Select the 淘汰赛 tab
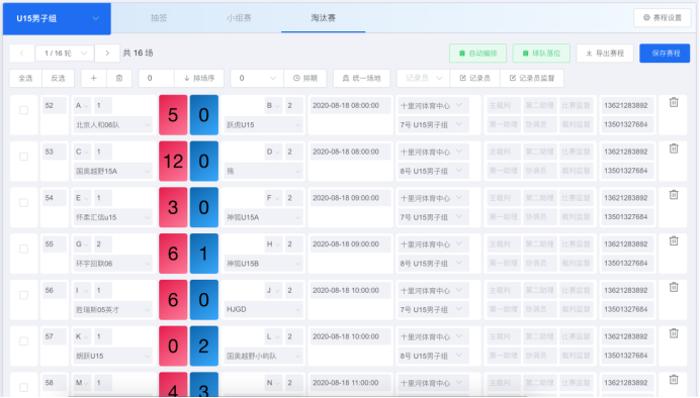Screen dimensions: 700x398 tap(323, 18)
